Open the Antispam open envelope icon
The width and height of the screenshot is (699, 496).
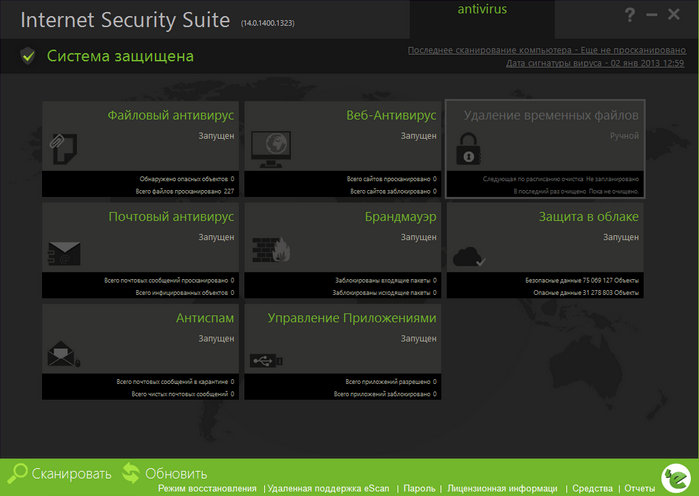[63, 354]
